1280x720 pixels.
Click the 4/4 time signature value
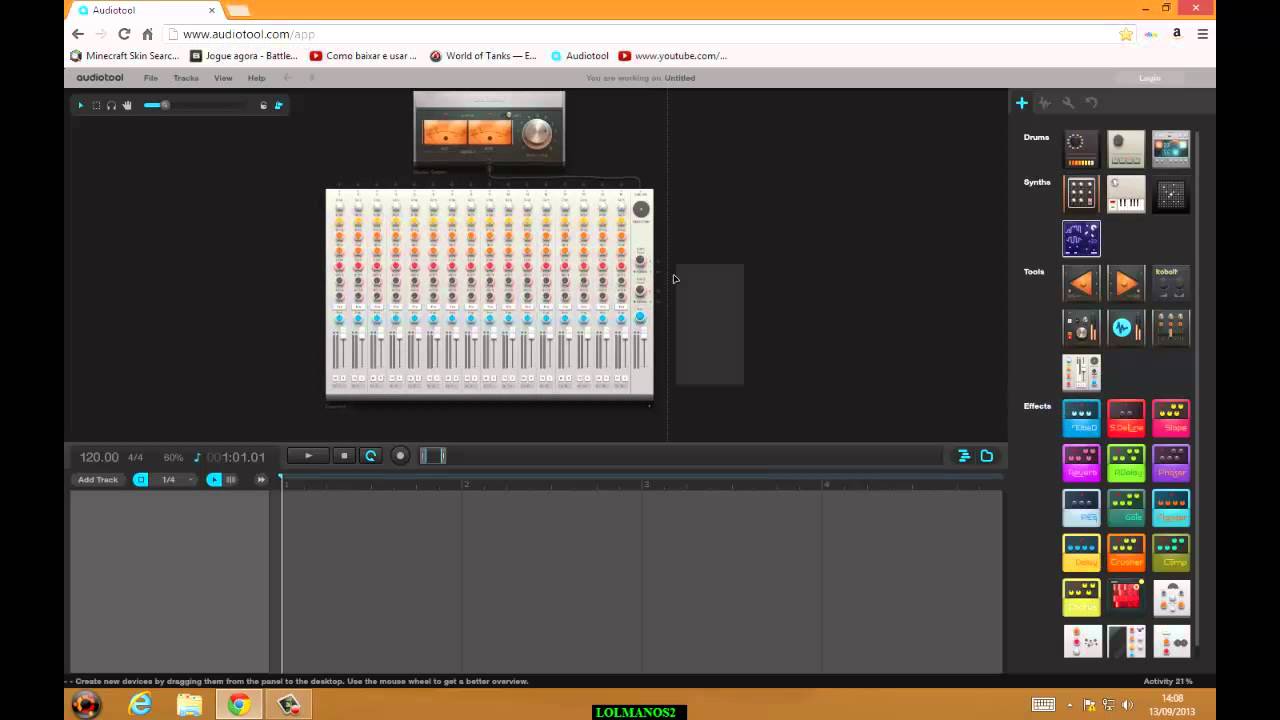135,458
